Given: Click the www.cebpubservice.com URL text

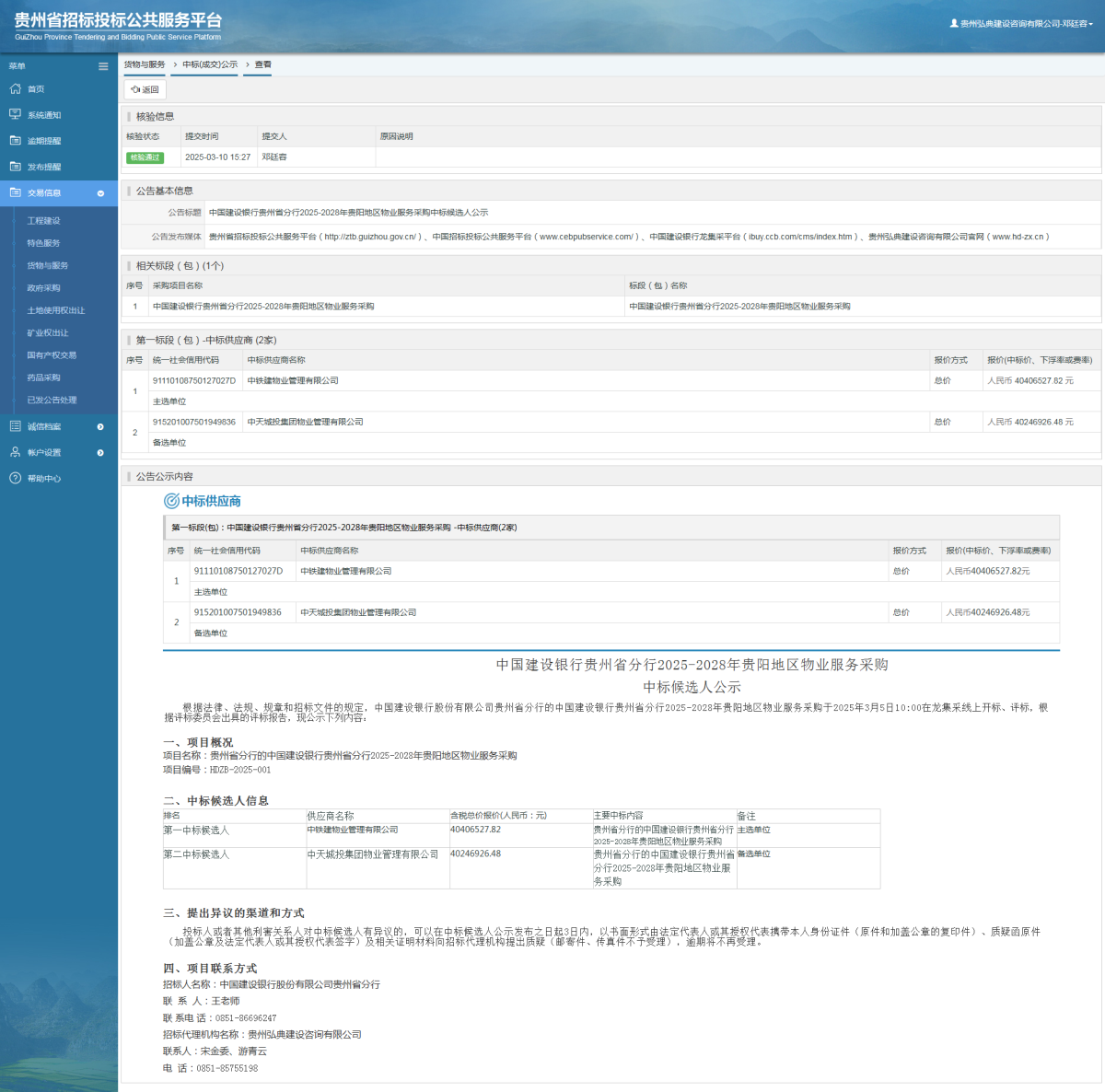Looking at the screenshot, I should tap(587, 237).
